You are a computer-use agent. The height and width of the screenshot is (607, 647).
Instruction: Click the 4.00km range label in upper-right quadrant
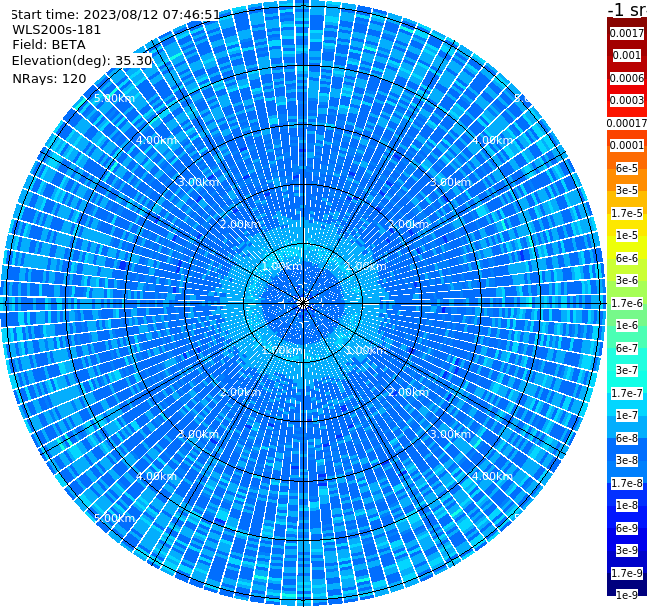tap(492, 140)
